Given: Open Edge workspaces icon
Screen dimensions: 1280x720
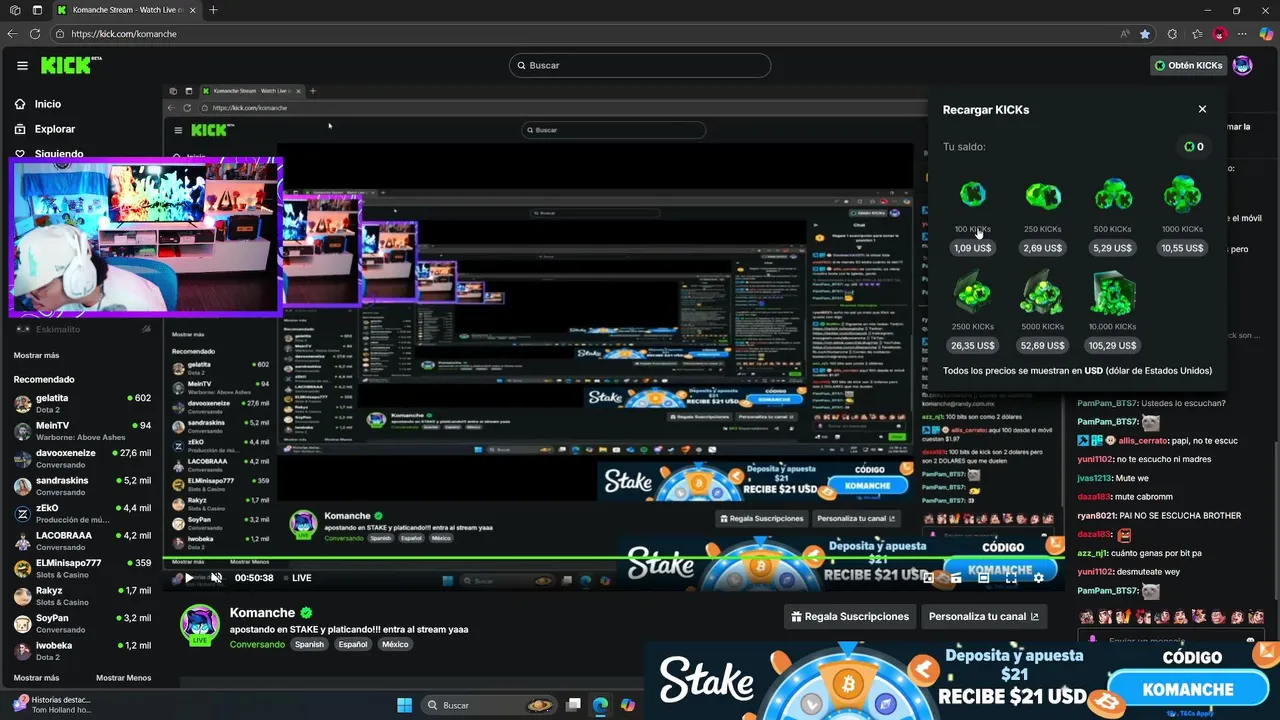Looking at the screenshot, I should pyautogui.click(x=15, y=10).
